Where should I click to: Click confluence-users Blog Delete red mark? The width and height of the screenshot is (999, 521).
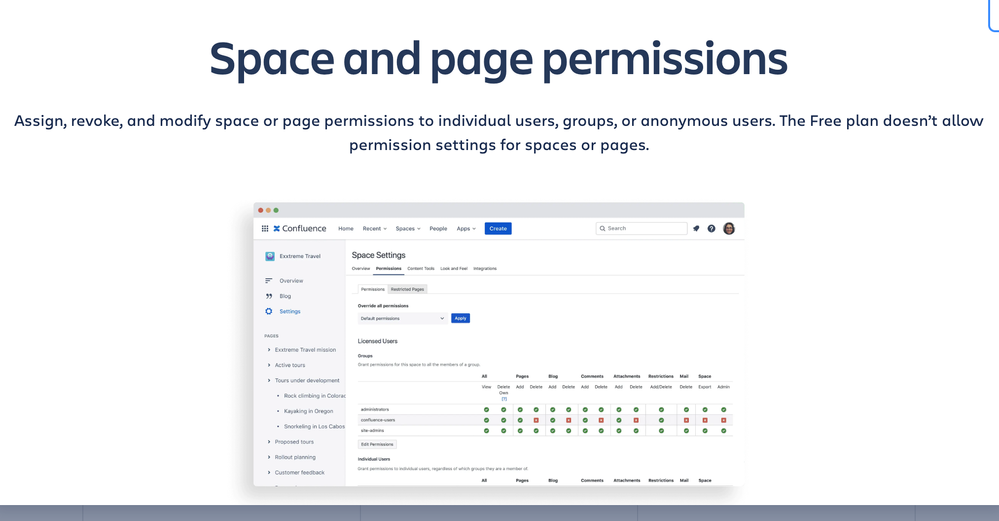click(x=568, y=420)
